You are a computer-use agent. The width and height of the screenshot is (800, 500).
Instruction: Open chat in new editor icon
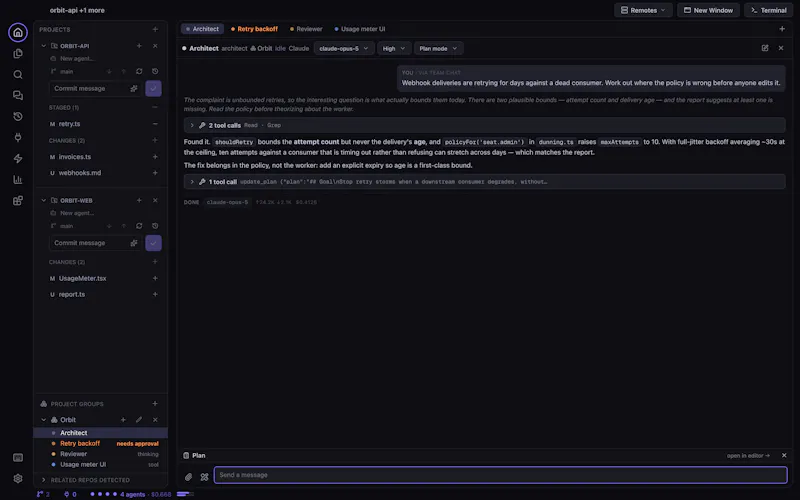coord(765,48)
